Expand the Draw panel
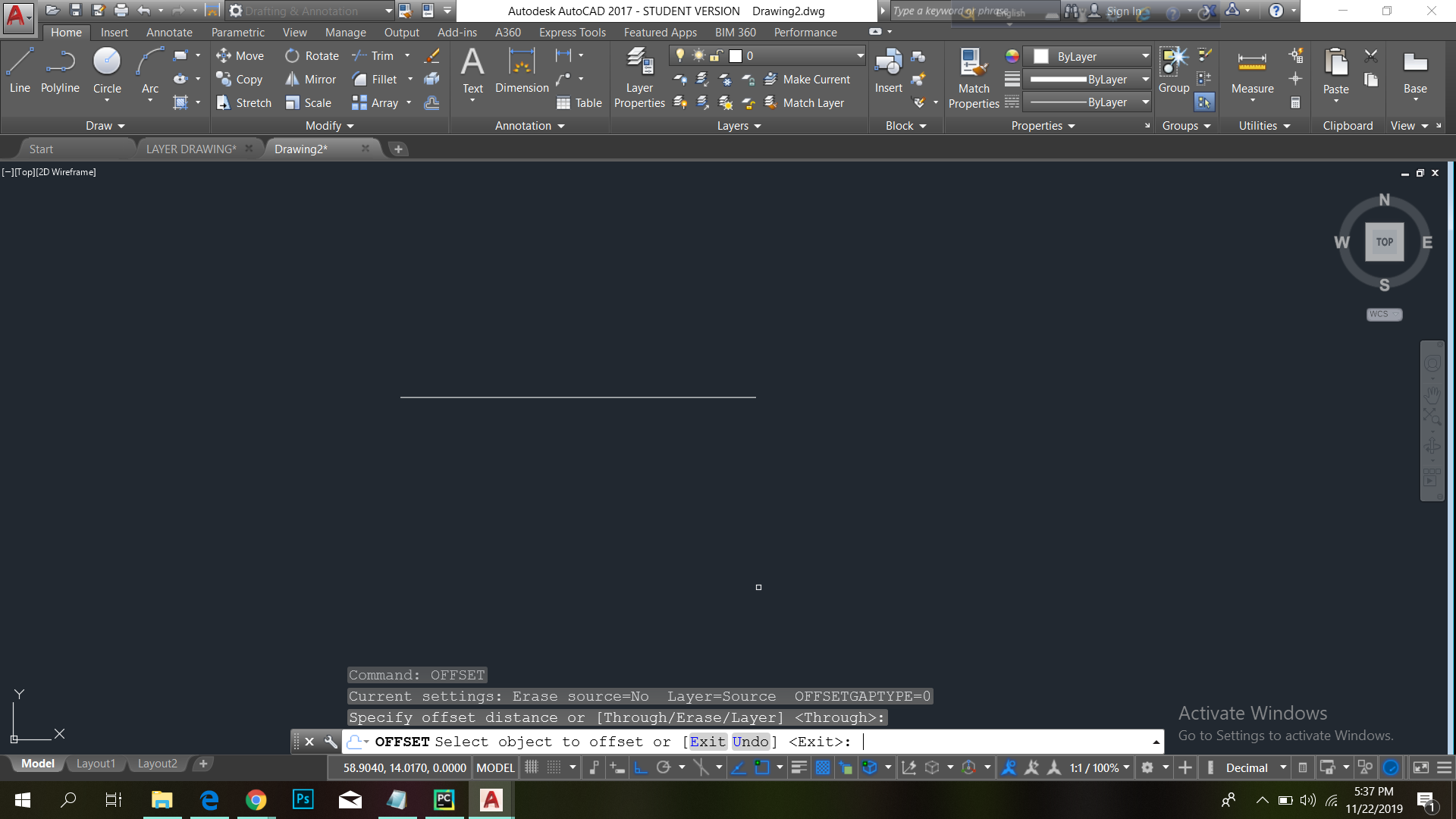 click(105, 126)
